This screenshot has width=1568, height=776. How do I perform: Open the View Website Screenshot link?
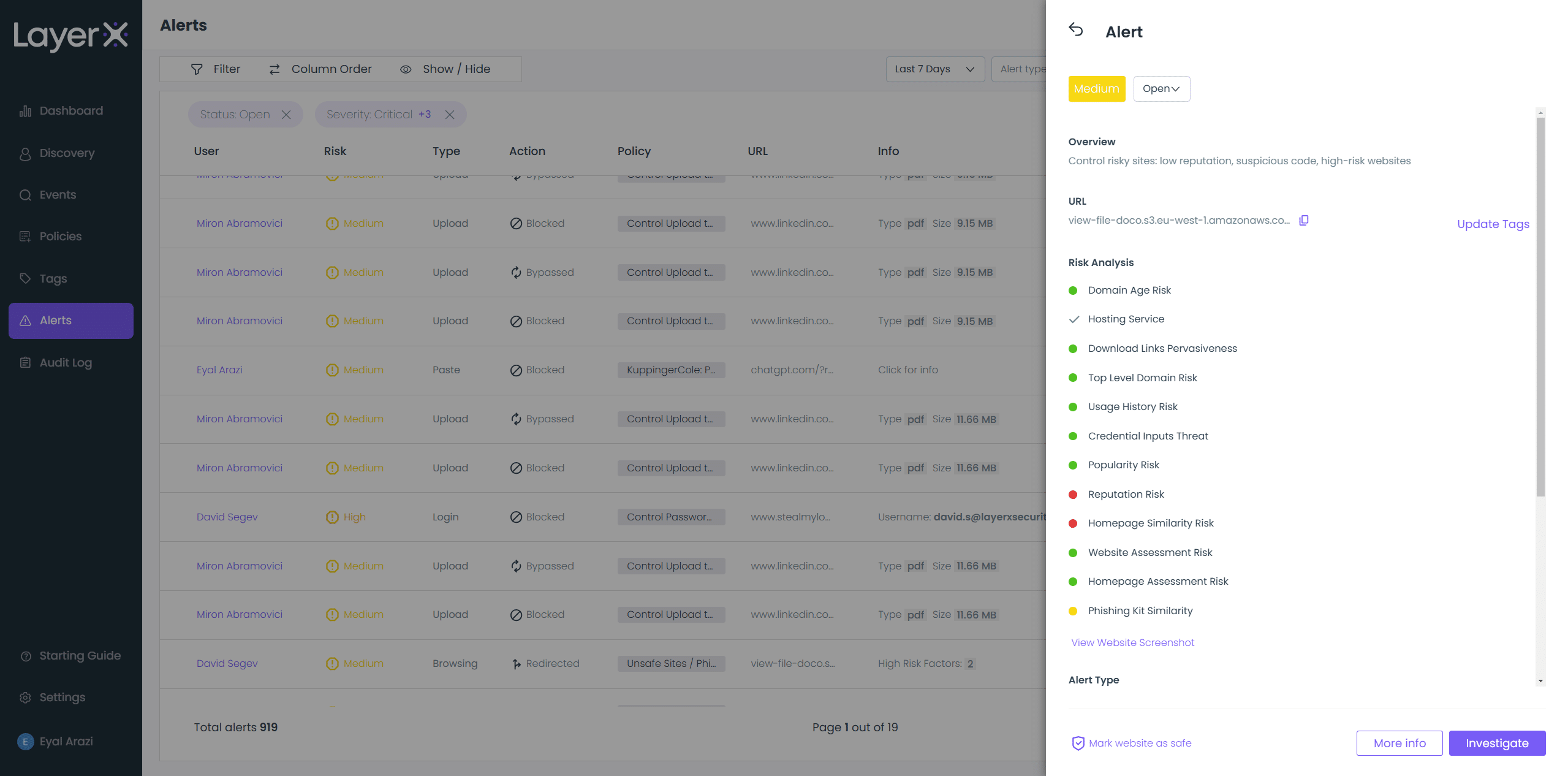pyautogui.click(x=1132, y=642)
